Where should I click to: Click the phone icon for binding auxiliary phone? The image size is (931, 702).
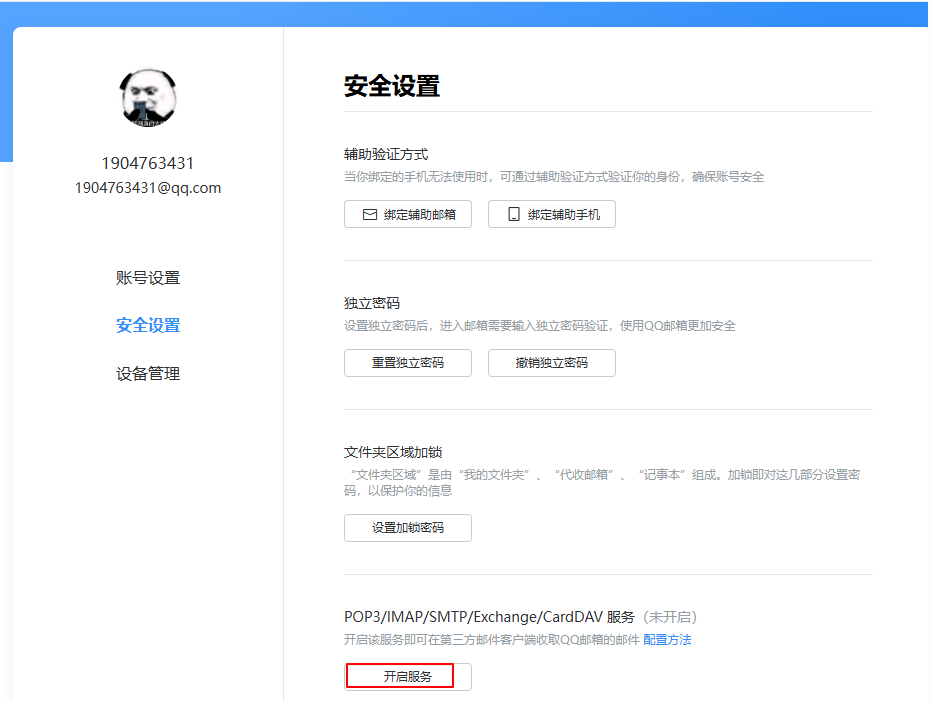pyautogui.click(x=514, y=214)
